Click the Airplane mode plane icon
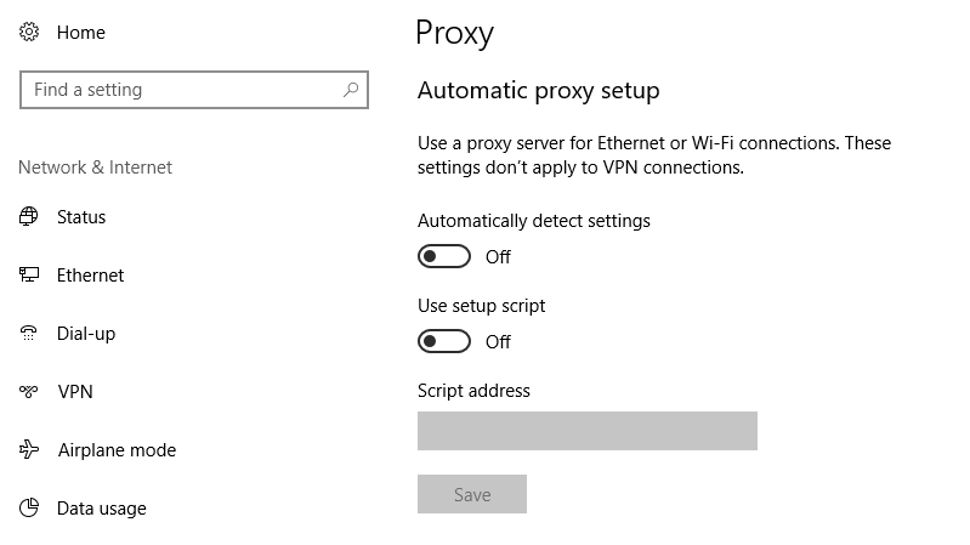 [29, 450]
